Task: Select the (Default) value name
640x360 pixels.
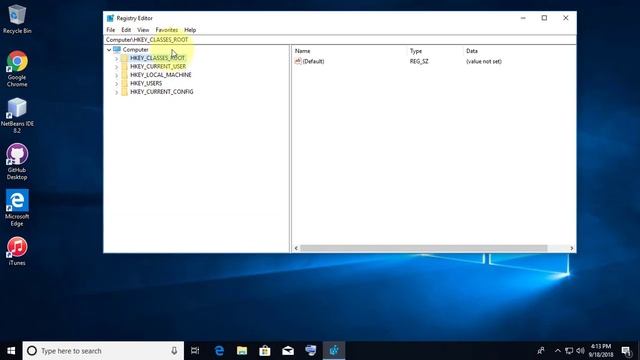Action: tap(313, 61)
